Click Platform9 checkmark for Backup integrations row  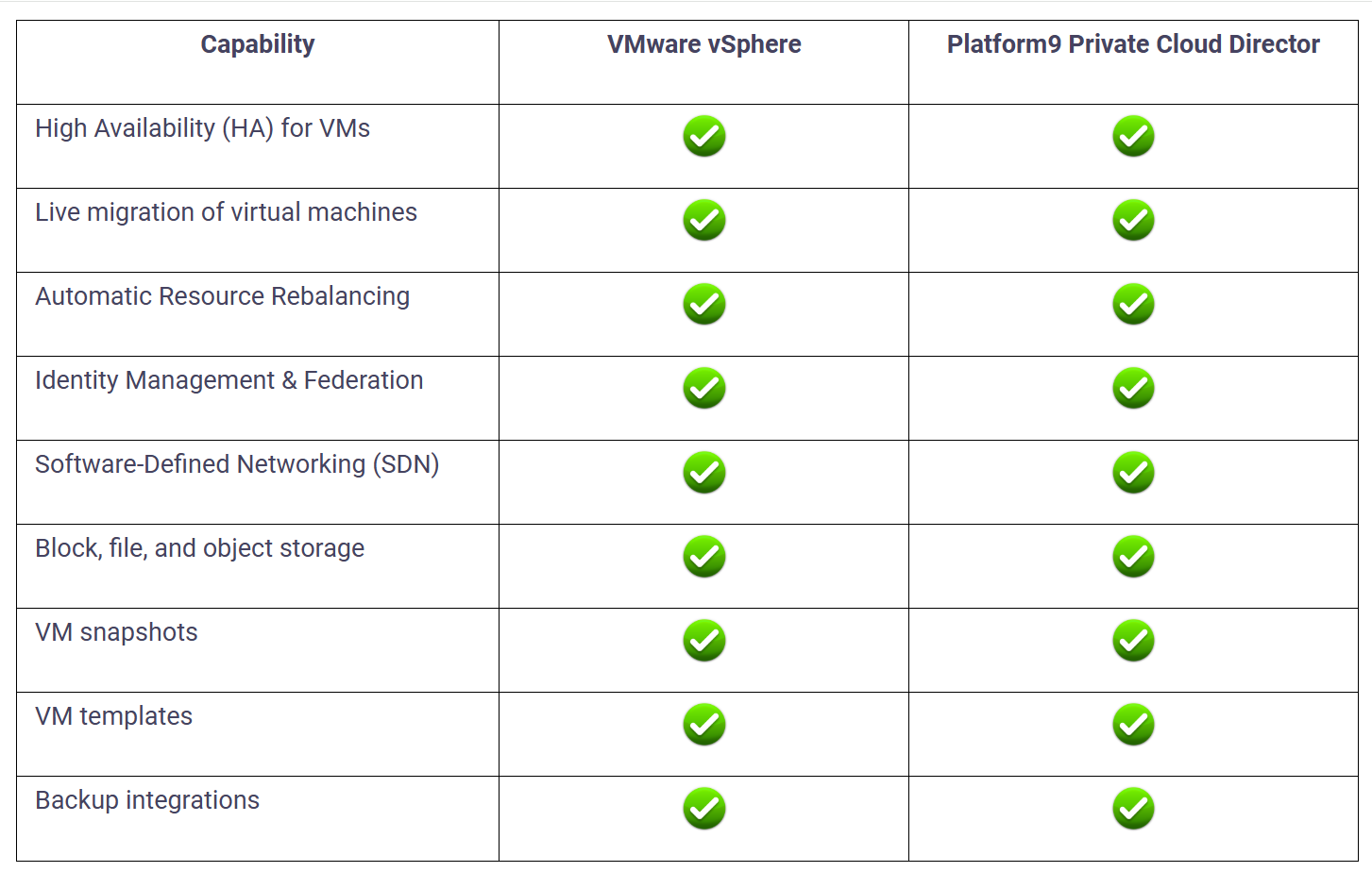(1133, 809)
